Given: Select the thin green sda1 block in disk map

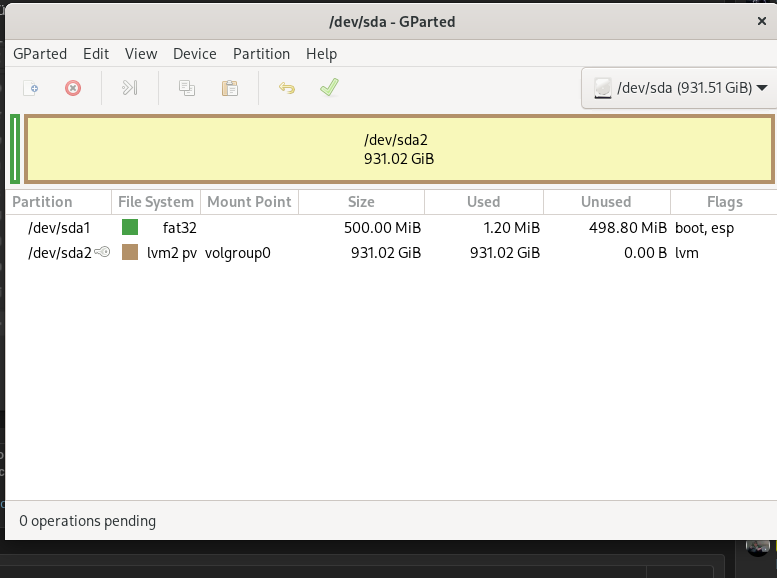Looking at the screenshot, I should [x=15, y=149].
